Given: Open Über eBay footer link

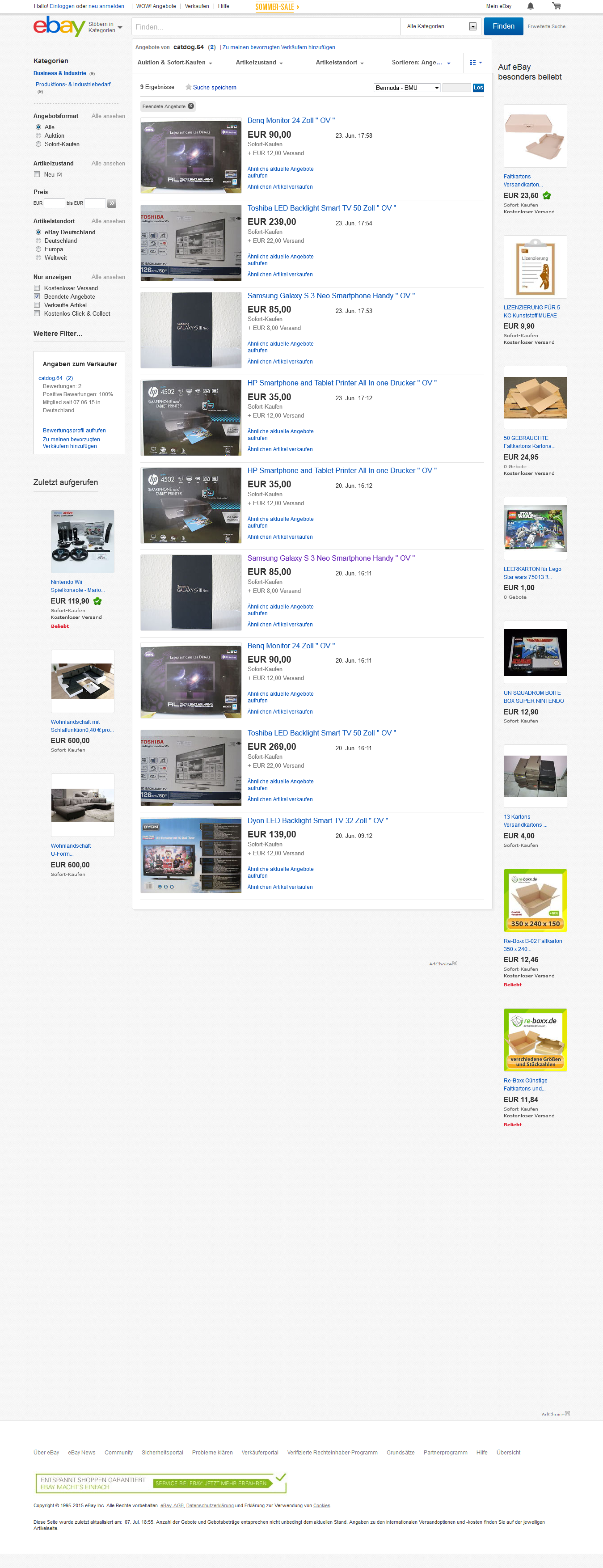Looking at the screenshot, I should coord(46,1452).
